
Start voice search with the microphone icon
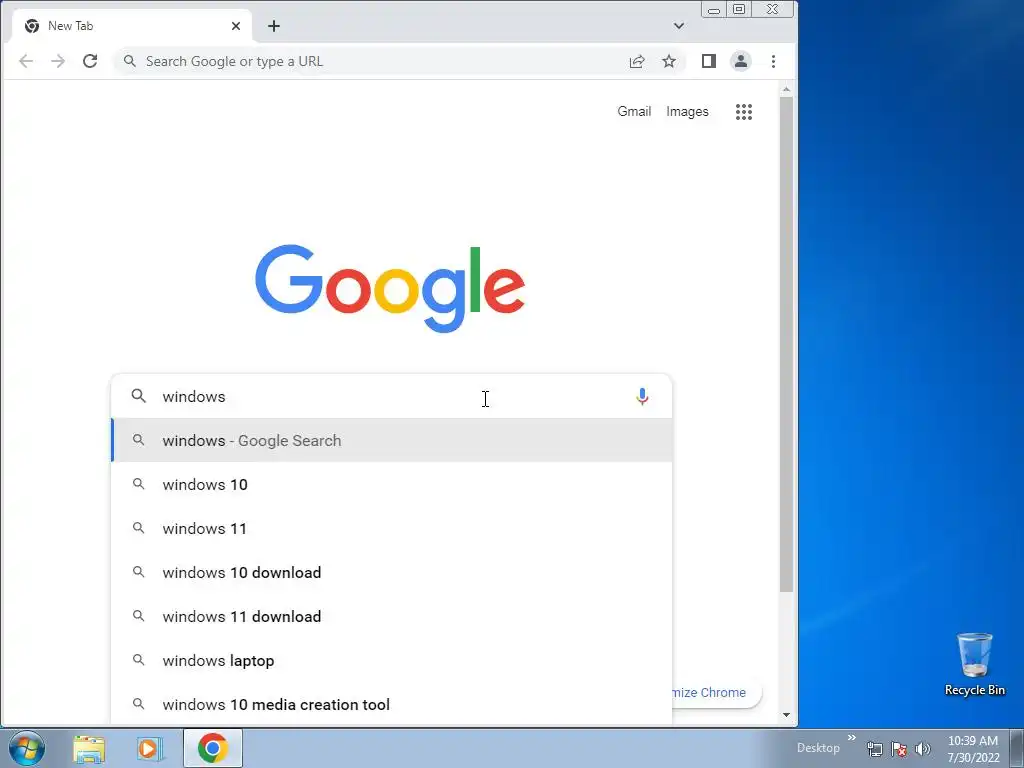(642, 396)
